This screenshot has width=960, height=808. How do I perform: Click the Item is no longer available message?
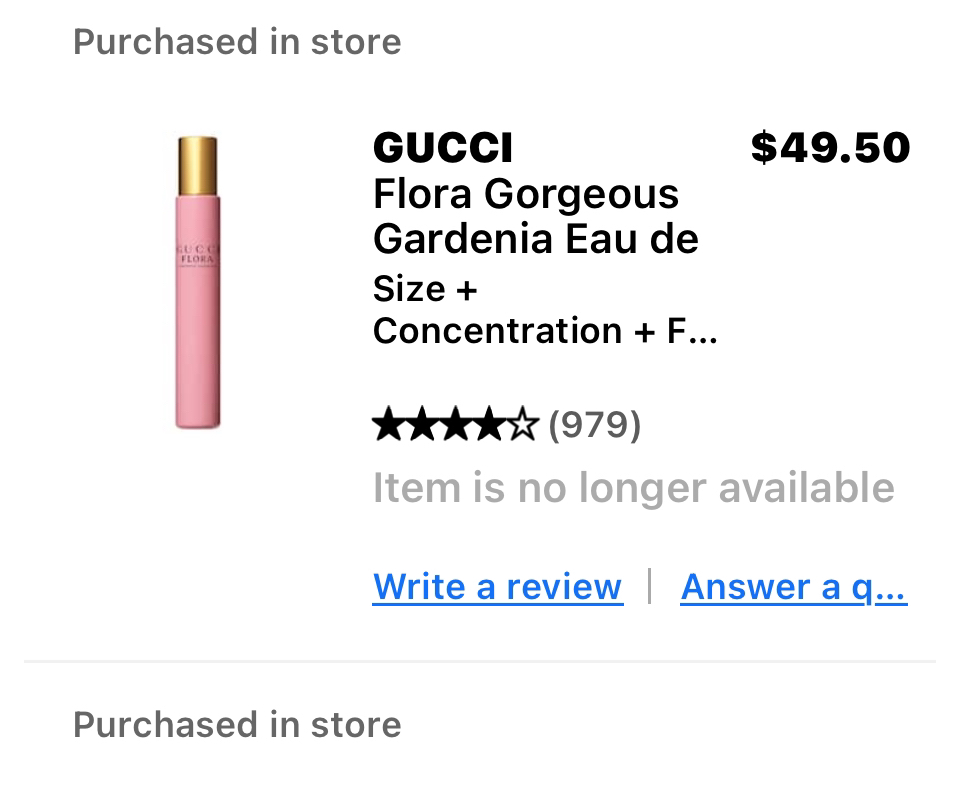pos(634,488)
